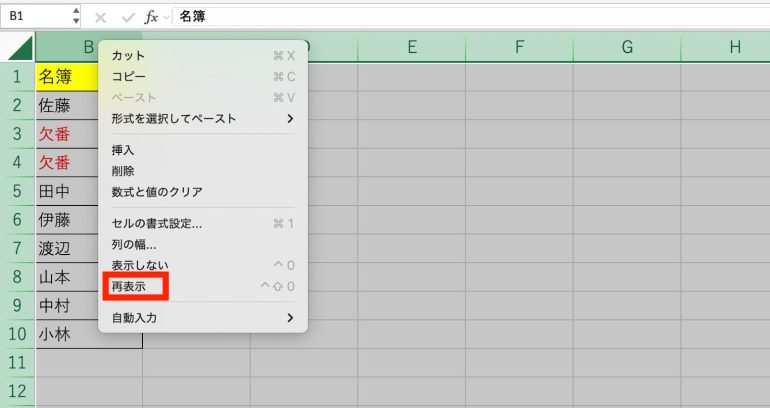Open セルの書式設定 dialog

point(157,223)
